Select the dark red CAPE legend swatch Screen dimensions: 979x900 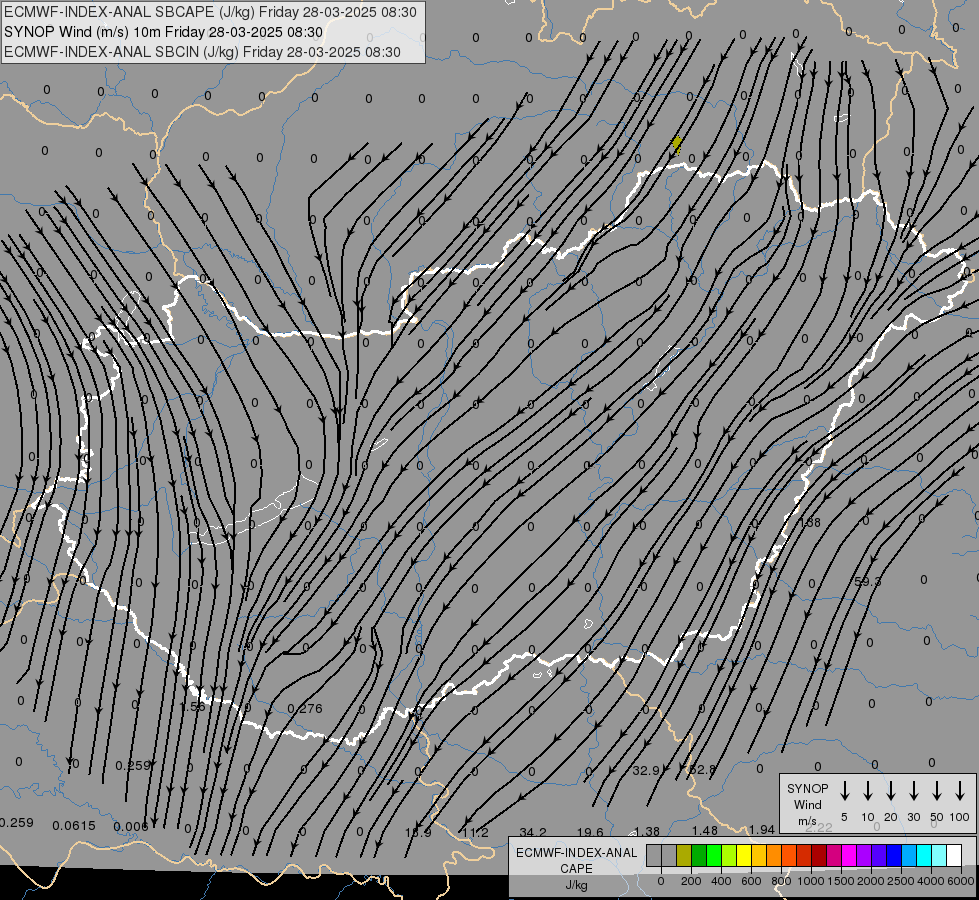[x=819, y=855]
